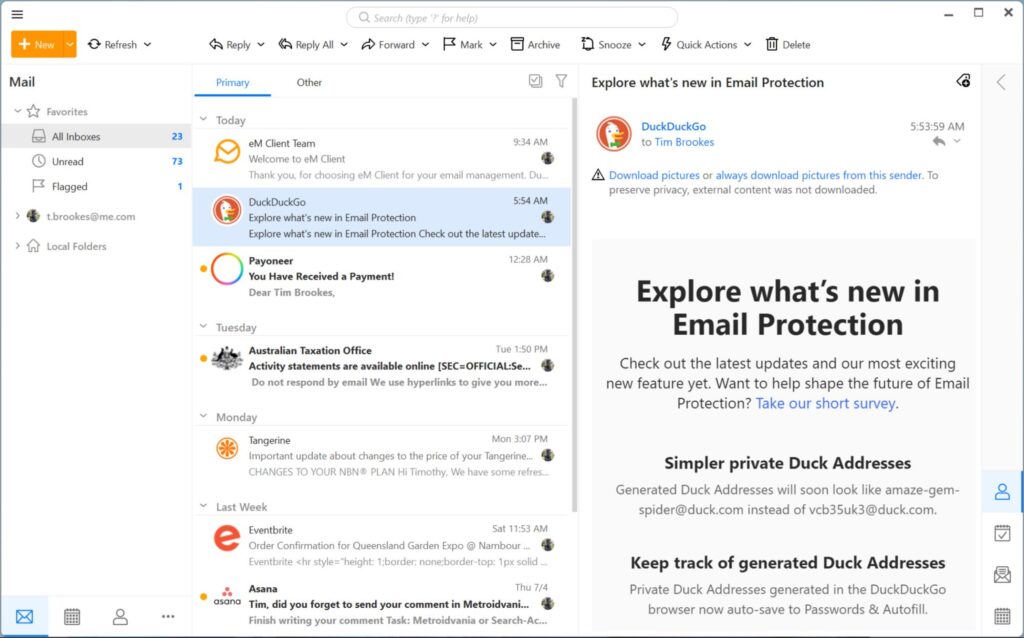Click the Snooze toolbar button
This screenshot has height=638, width=1024.
click(606, 44)
